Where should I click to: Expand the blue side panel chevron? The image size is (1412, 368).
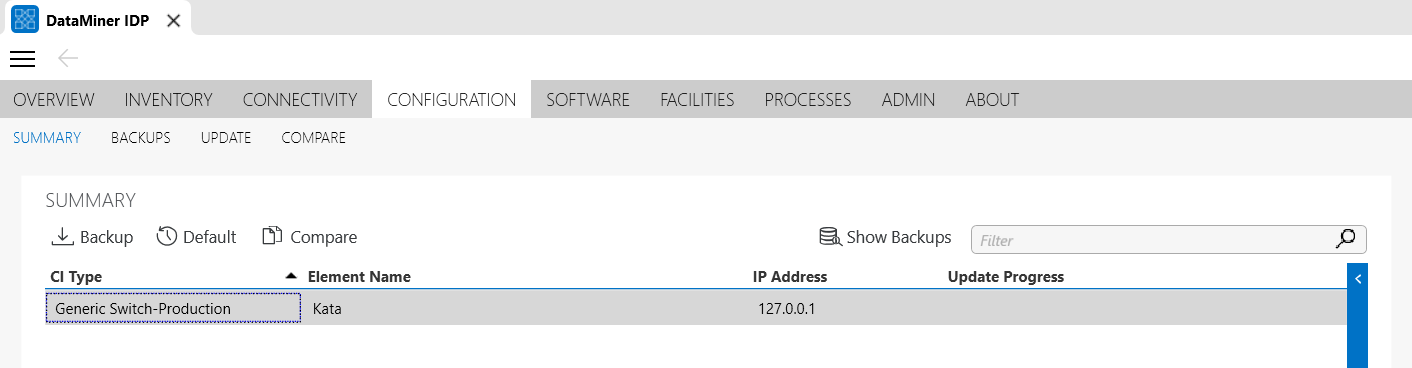pos(1358,280)
